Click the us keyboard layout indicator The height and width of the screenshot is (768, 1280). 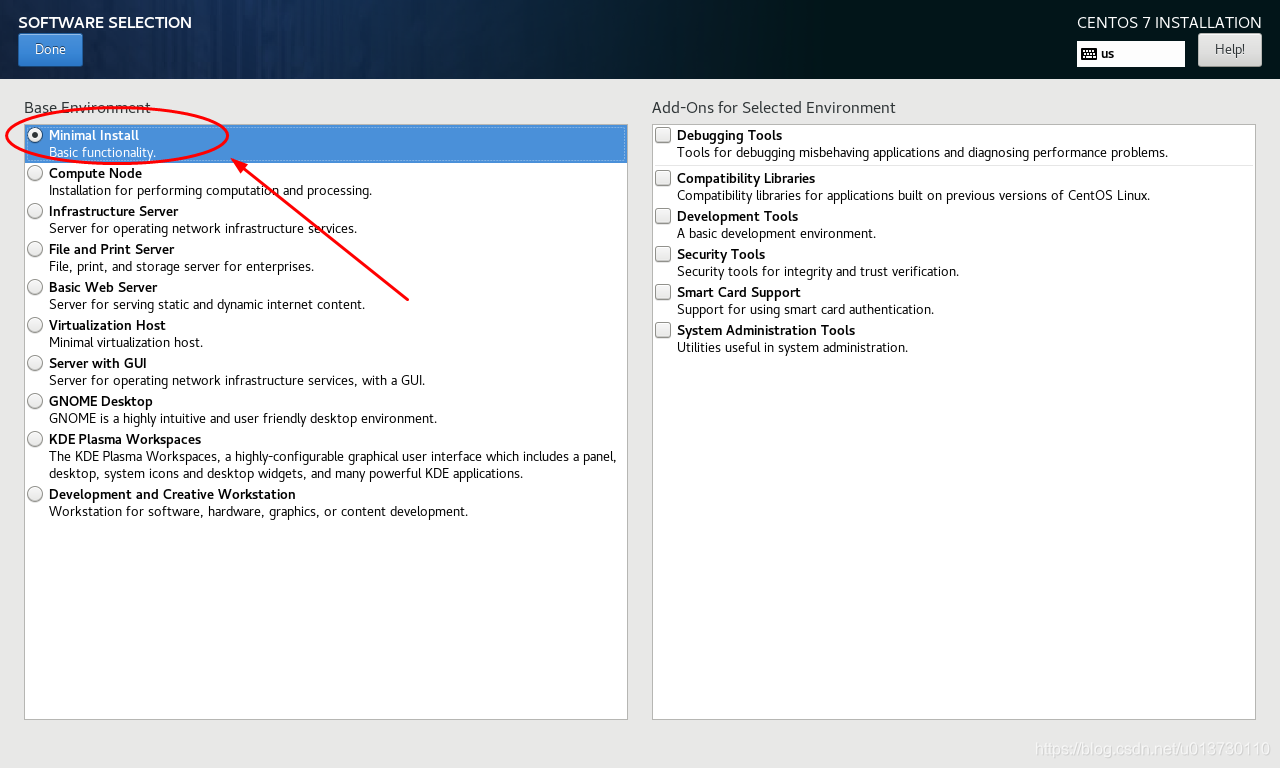pyautogui.click(x=1131, y=54)
